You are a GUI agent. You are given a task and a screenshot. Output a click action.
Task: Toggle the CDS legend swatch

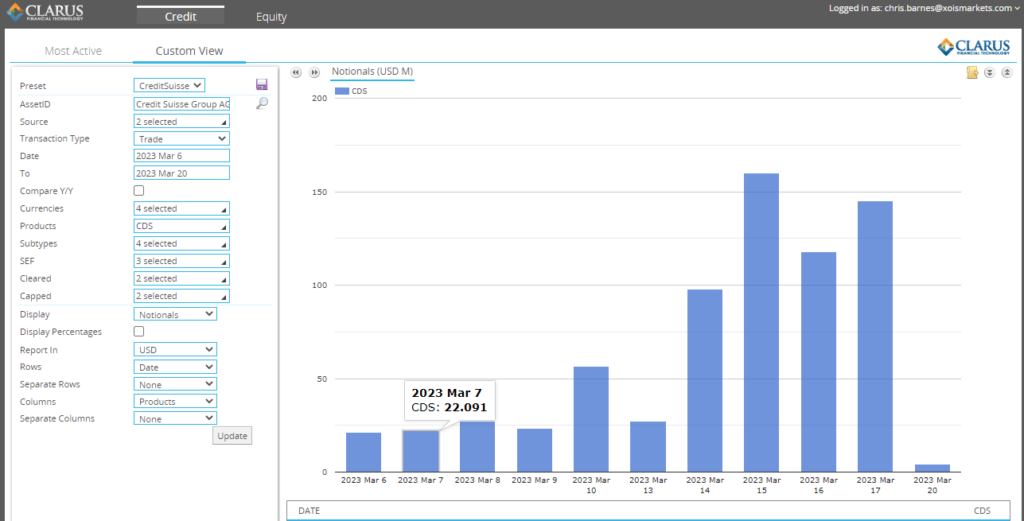342,91
